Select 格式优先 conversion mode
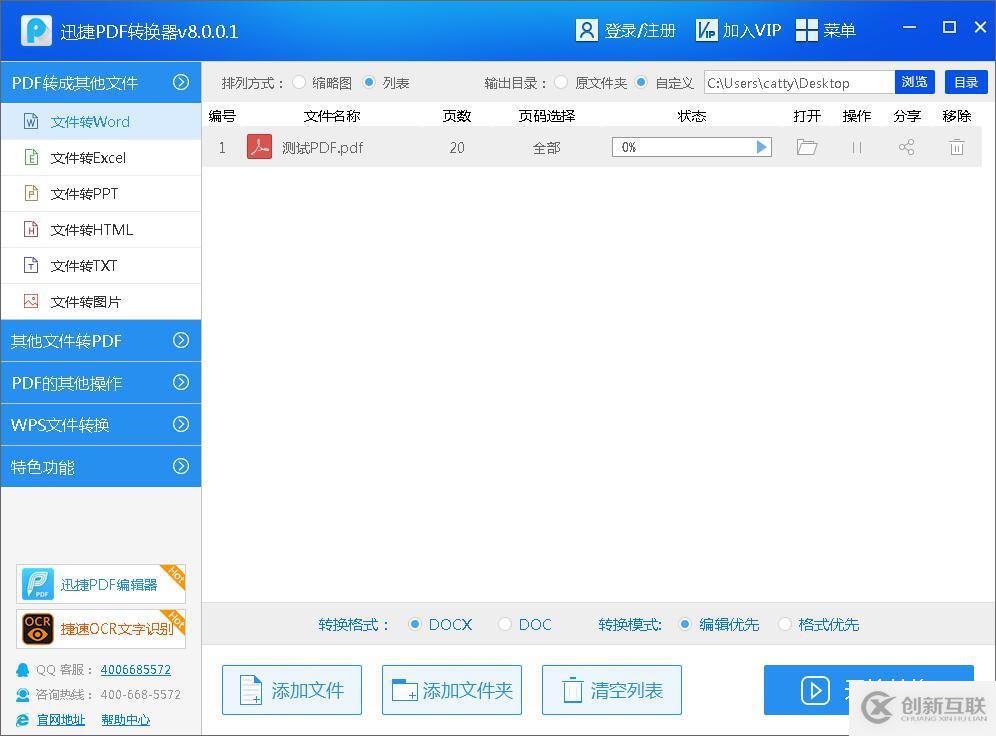 click(785, 624)
